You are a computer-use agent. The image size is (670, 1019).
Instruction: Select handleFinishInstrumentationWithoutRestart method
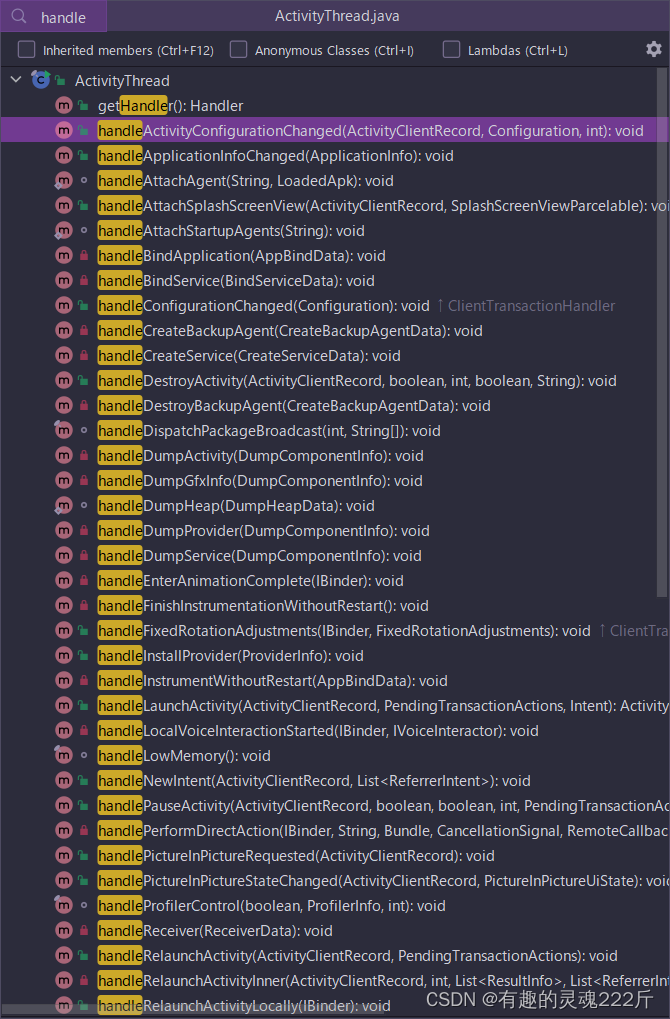coord(335,606)
